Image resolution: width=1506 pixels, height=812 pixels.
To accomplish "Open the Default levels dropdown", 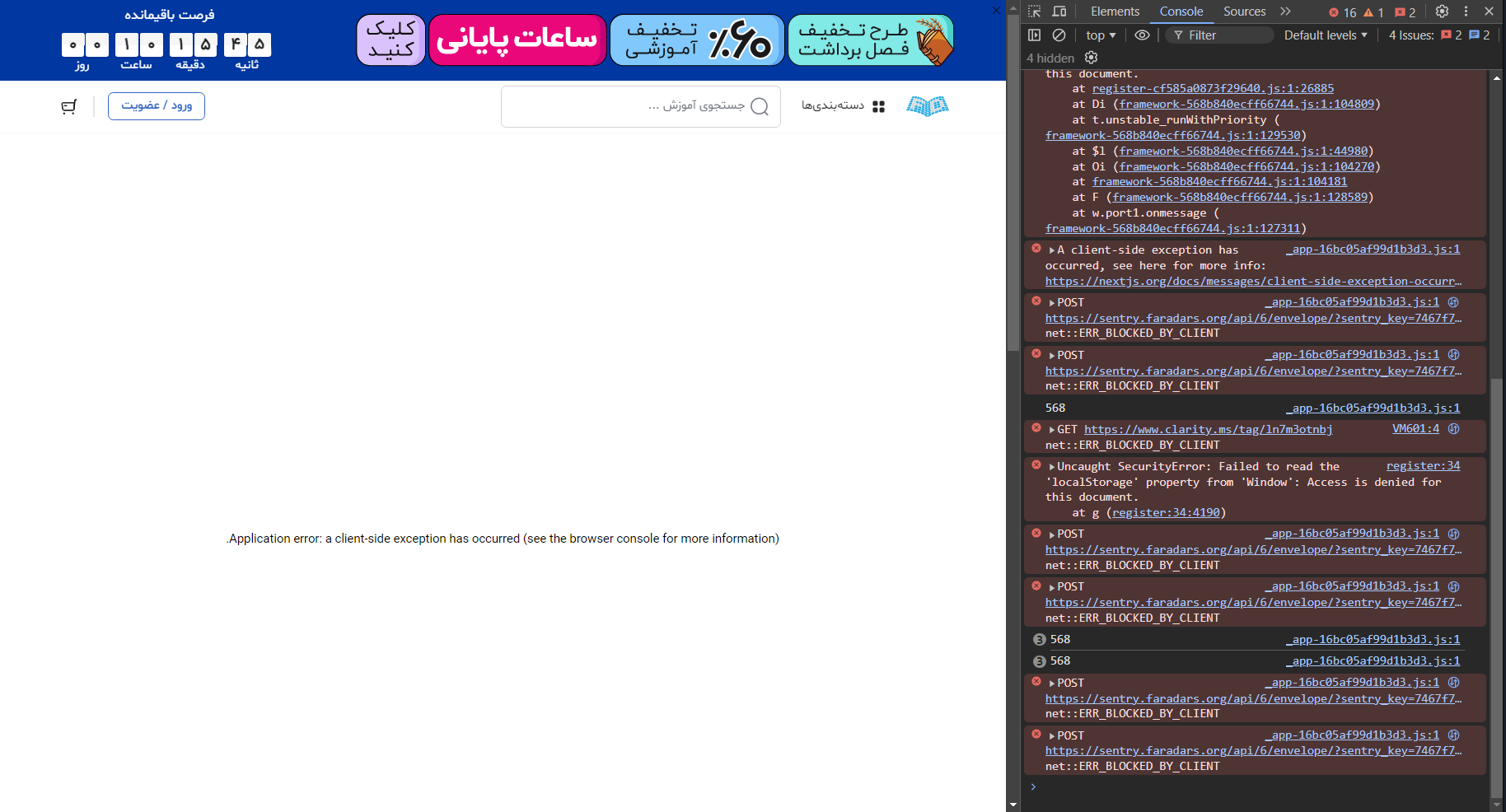I will tap(1326, 35).
